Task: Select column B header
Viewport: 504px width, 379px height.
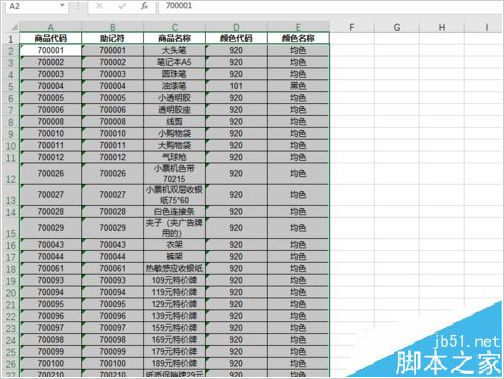Action: coord(112,27)
